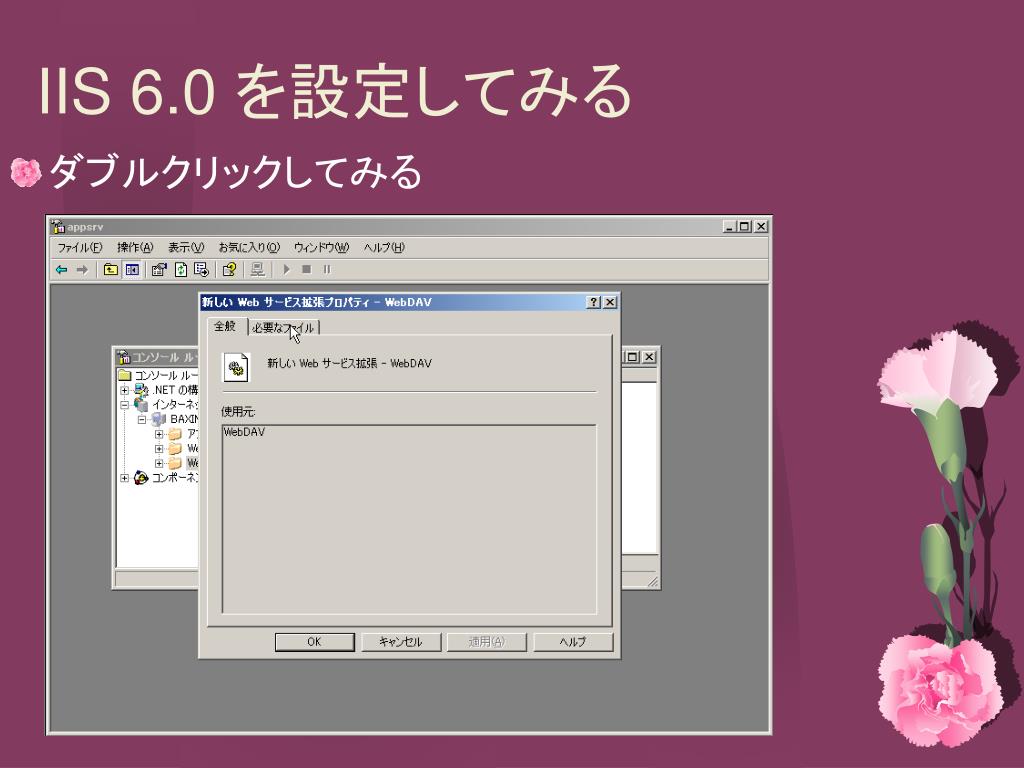Click the Back arrow in the toolbar

click(x=61, y=270)
